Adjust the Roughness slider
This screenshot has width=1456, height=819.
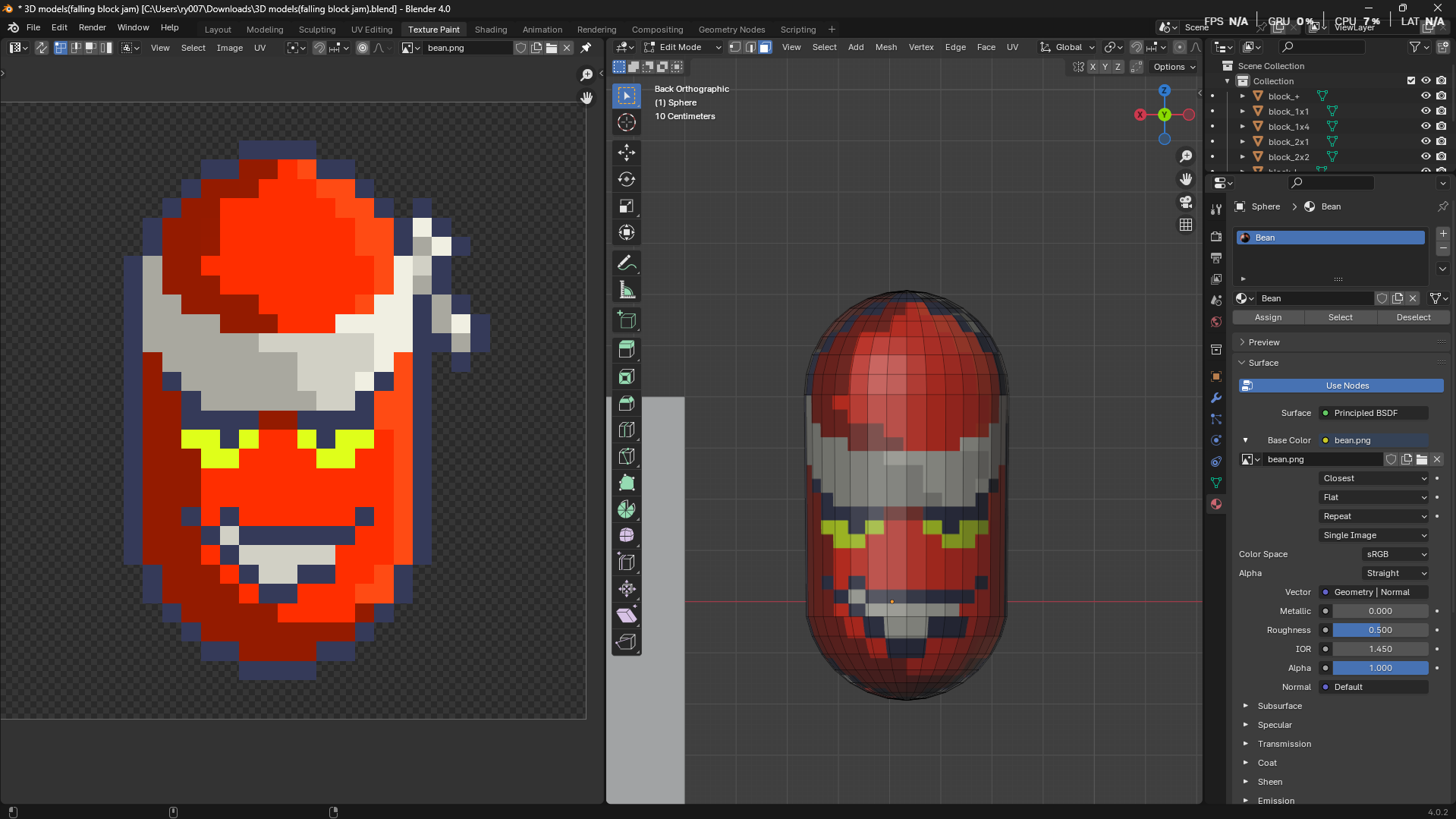coord(1379,630)
